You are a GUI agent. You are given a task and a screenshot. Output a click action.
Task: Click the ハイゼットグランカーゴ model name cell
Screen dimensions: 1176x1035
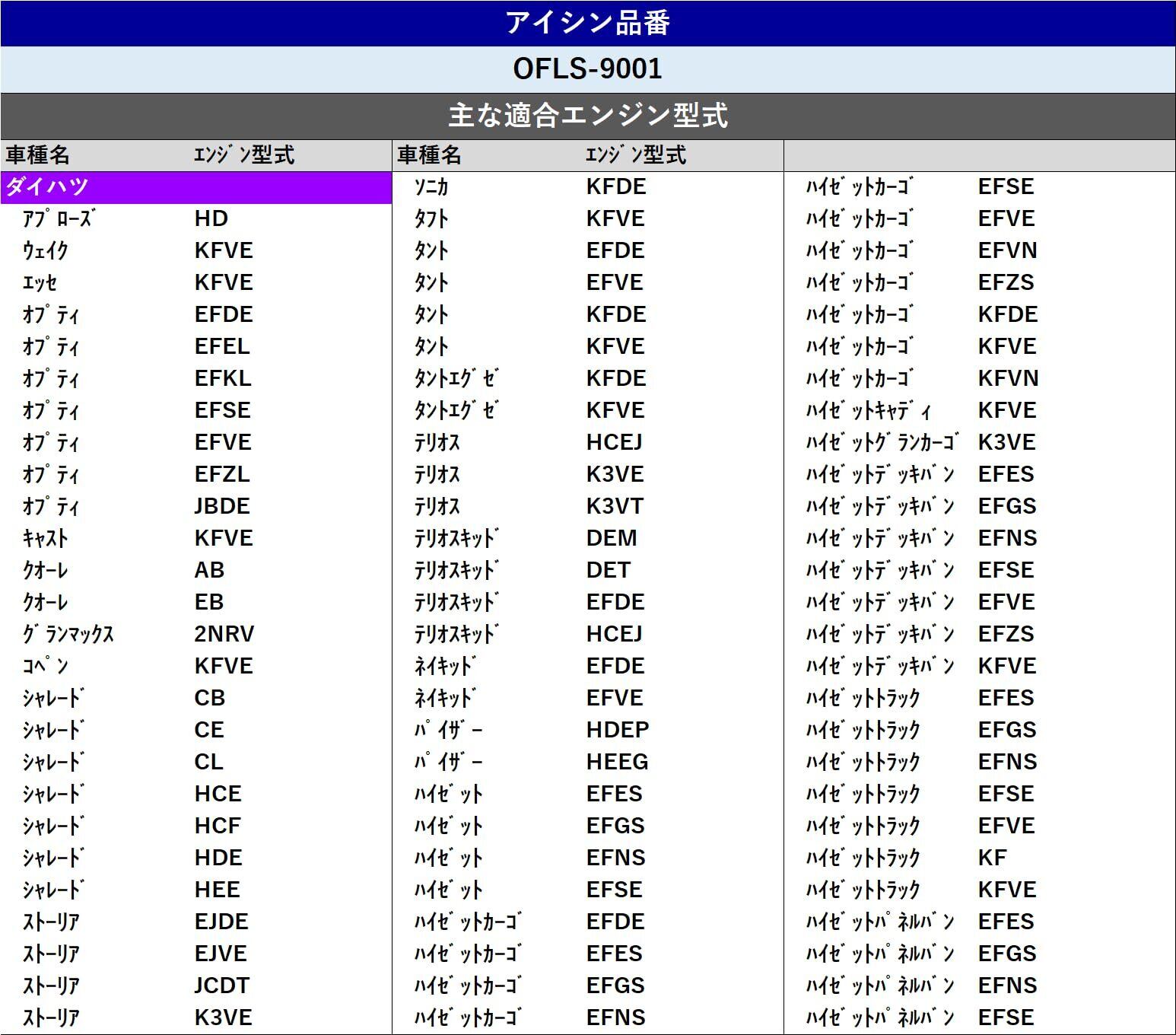click(x=881, y=443)
